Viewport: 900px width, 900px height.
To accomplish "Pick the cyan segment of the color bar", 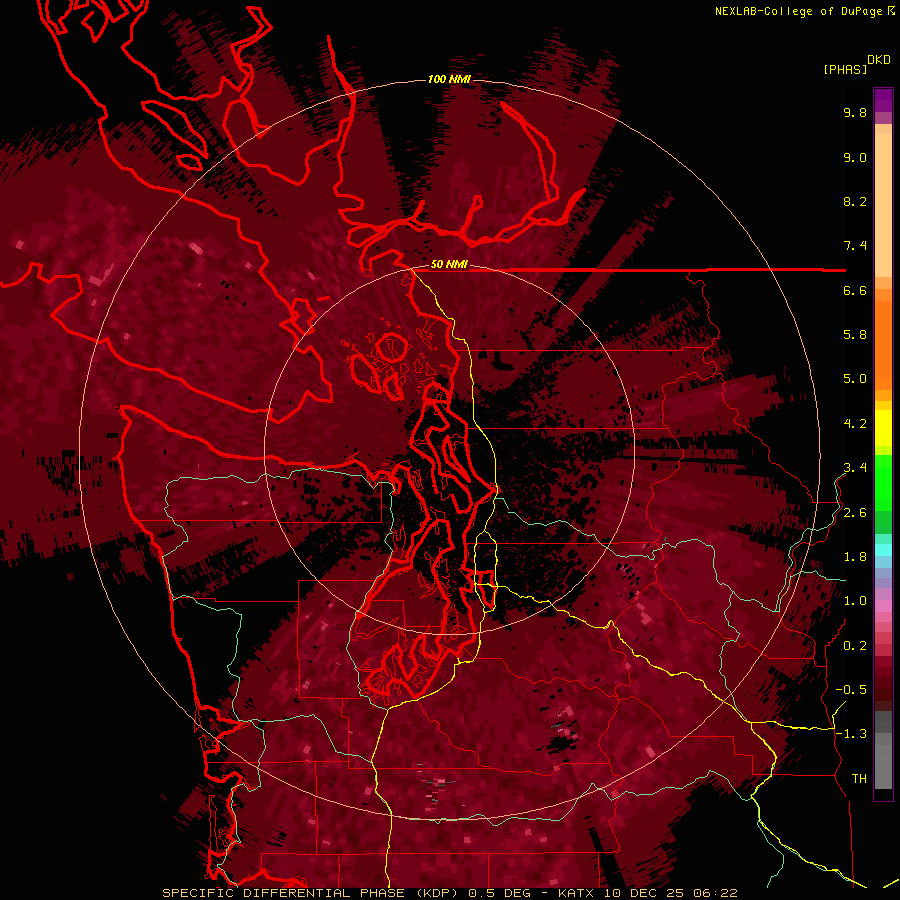I will (x=883, y=549).
